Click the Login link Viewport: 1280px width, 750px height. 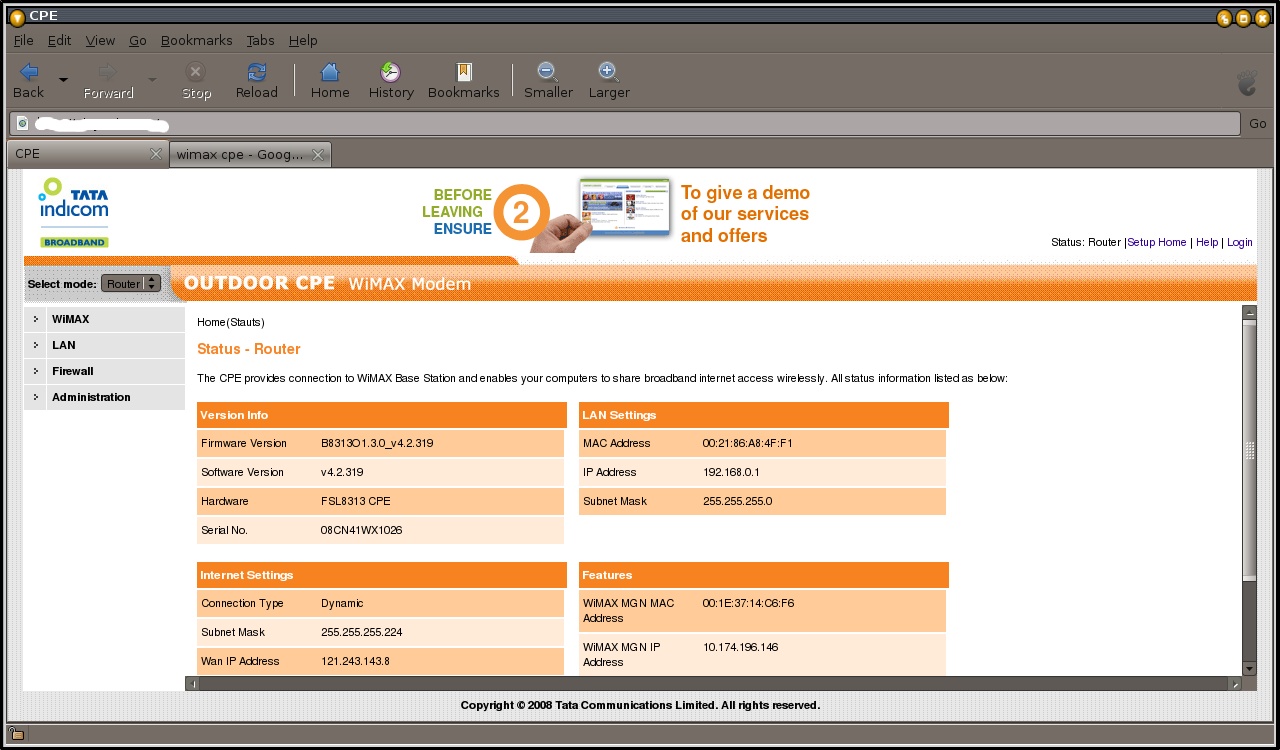1240,242
